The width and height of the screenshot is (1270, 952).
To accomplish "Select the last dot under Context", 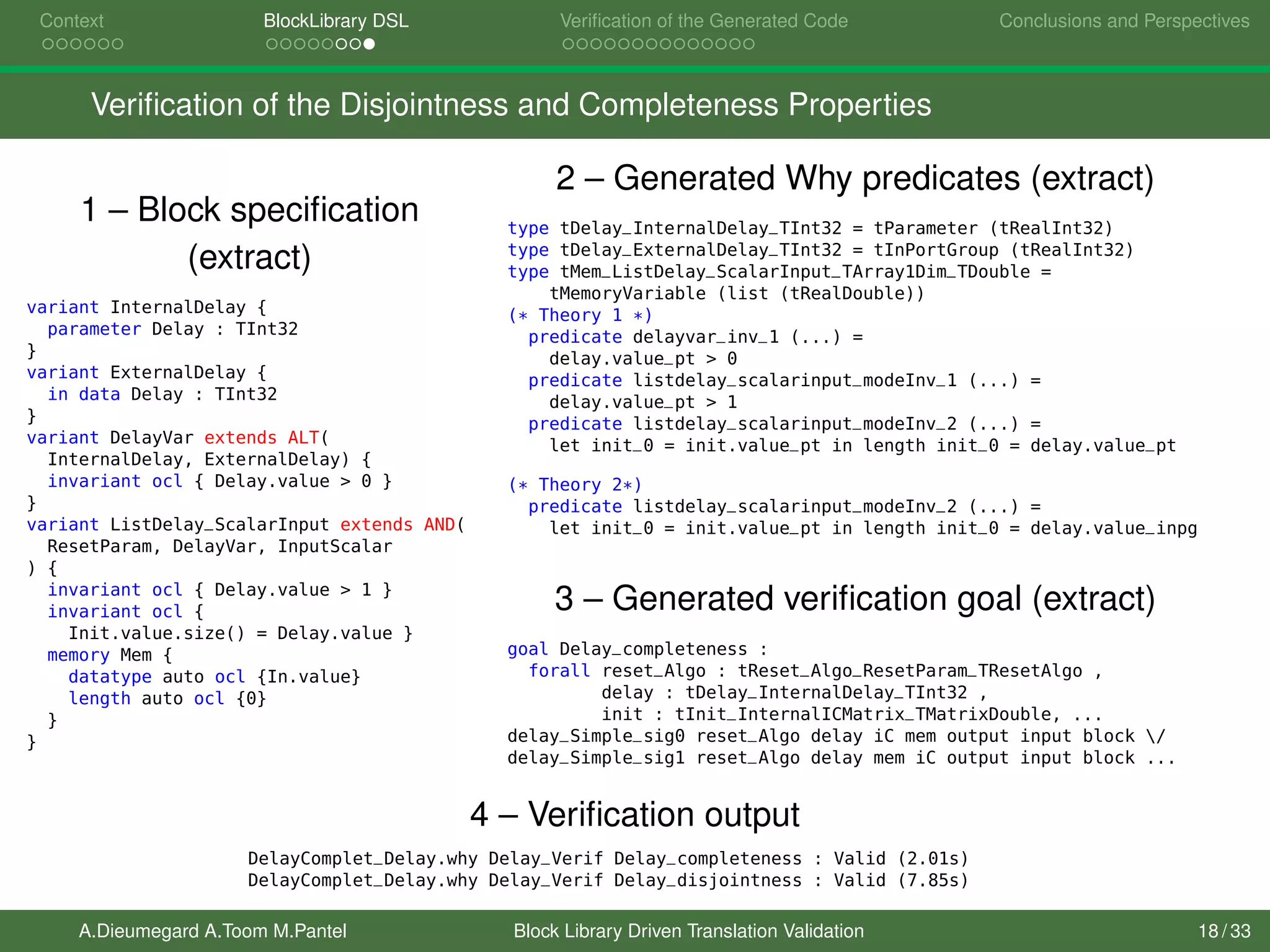I will 117,44.
